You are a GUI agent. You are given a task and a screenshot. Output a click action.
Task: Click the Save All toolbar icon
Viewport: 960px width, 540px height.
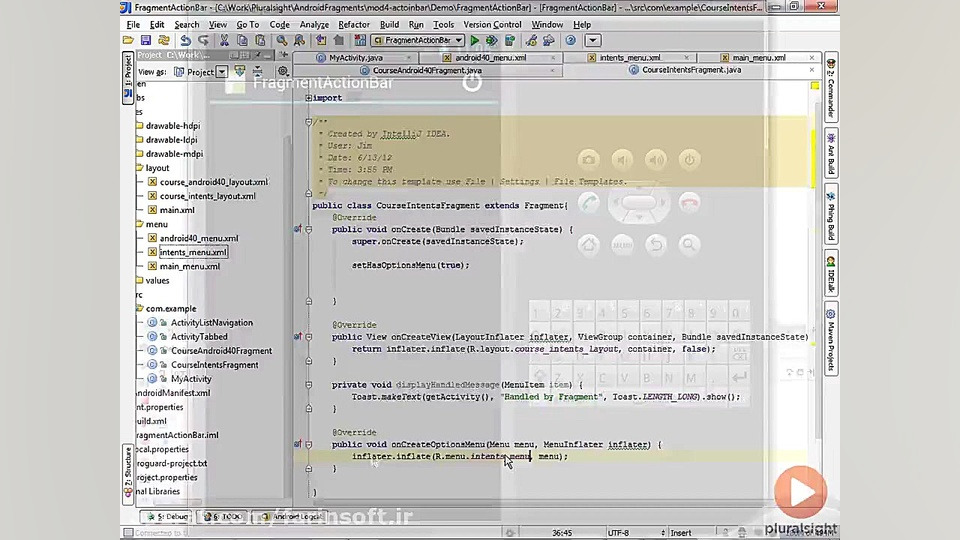point(146,40)
